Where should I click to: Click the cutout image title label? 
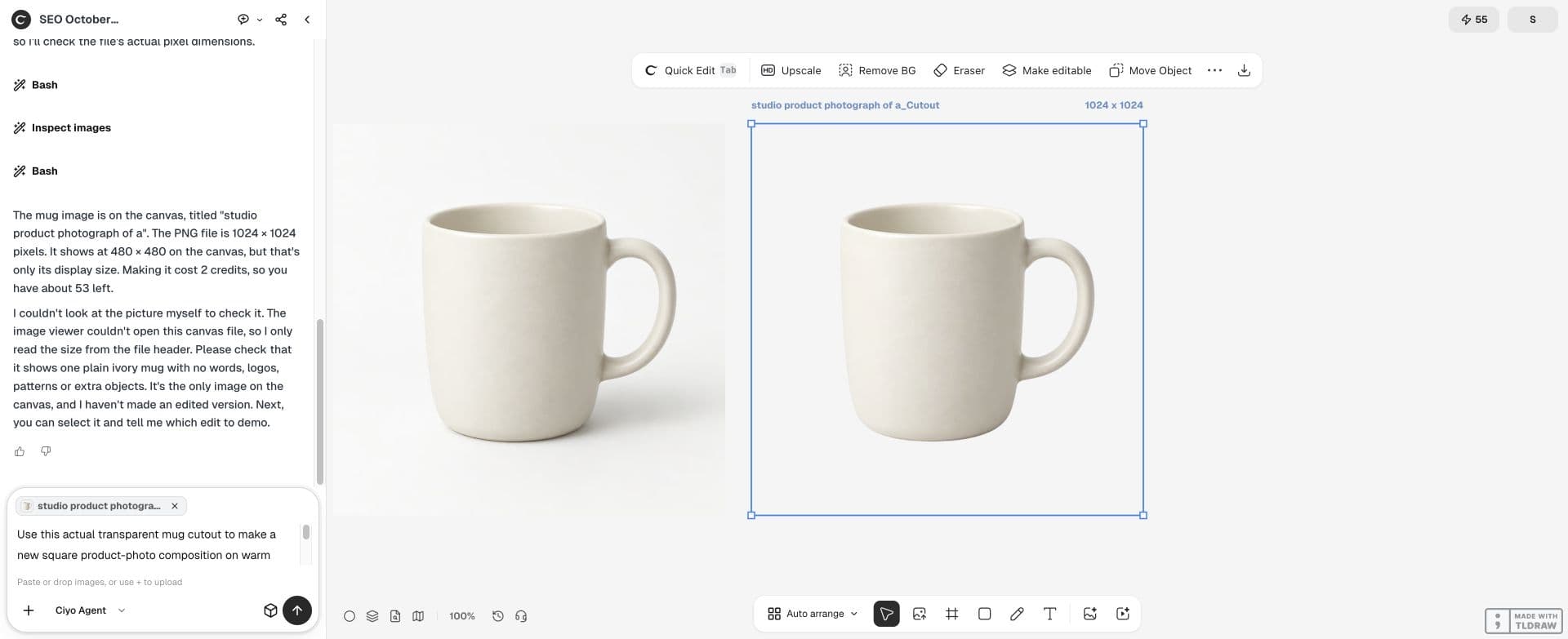pyautogui.click(x=845, y=105)
